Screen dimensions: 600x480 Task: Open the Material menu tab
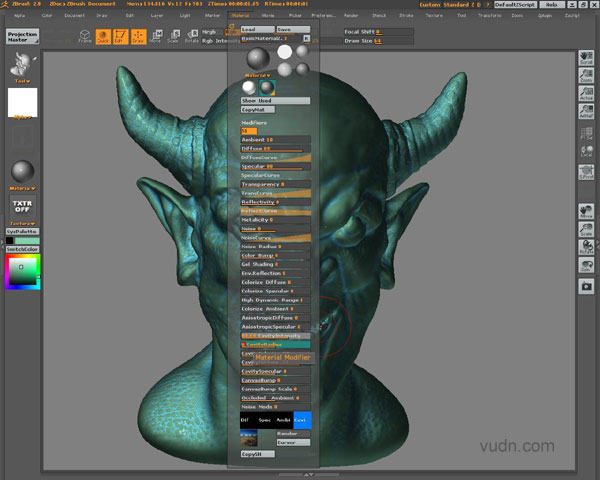tap(240, 16)
